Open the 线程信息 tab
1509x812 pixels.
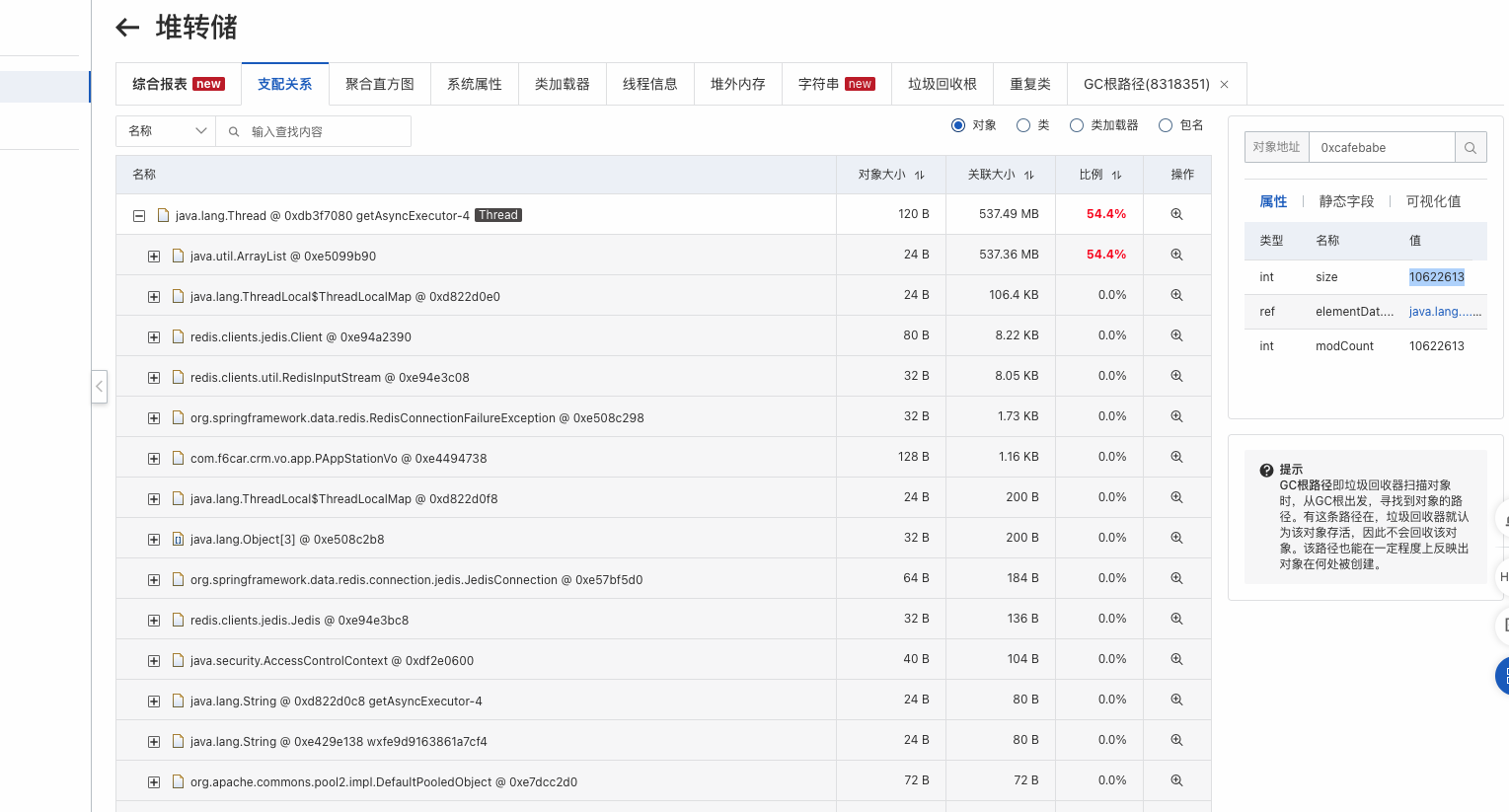coord(650,84)
